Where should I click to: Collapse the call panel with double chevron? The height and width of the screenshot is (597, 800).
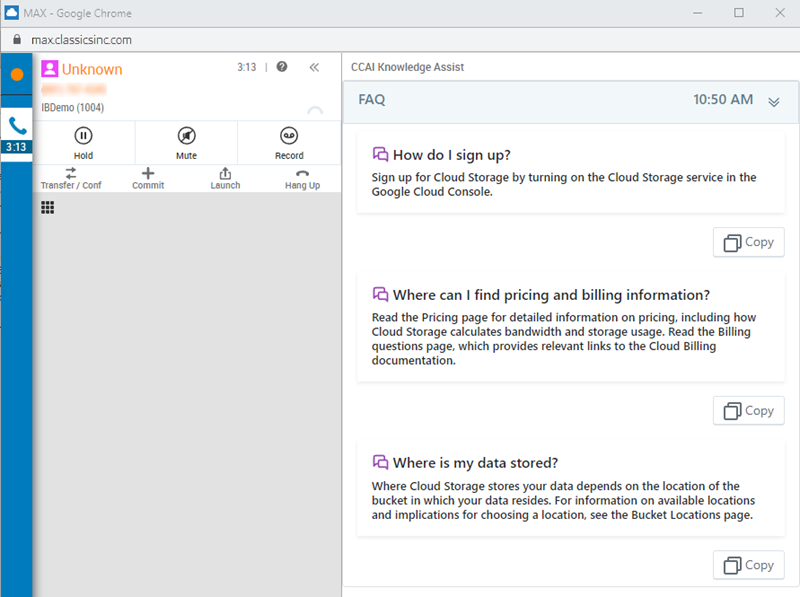(x=314, y=67)
